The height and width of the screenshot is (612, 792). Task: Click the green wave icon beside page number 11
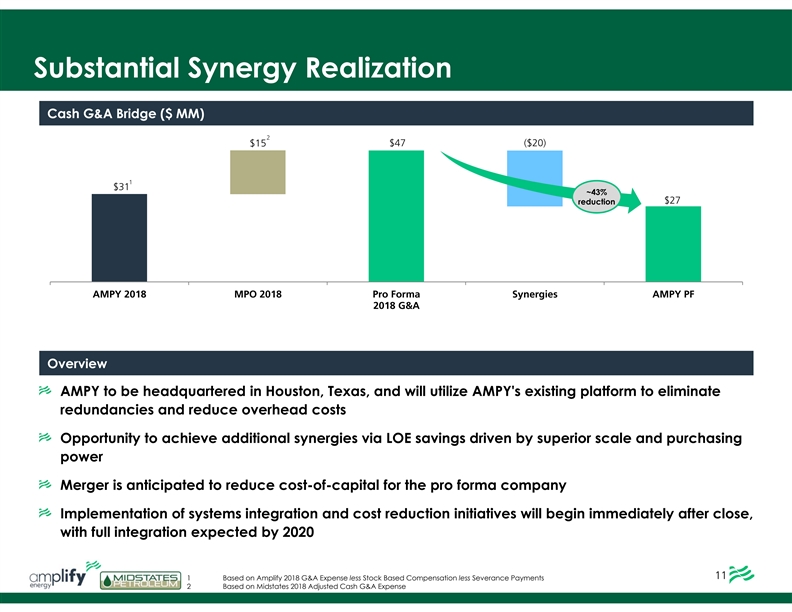(x=742, y=577)
